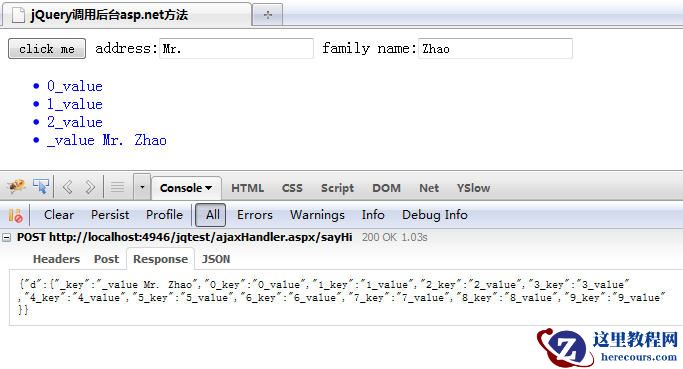683x369 pixels.
Task: Collapse the POST request entry
Action: point(7,237)
